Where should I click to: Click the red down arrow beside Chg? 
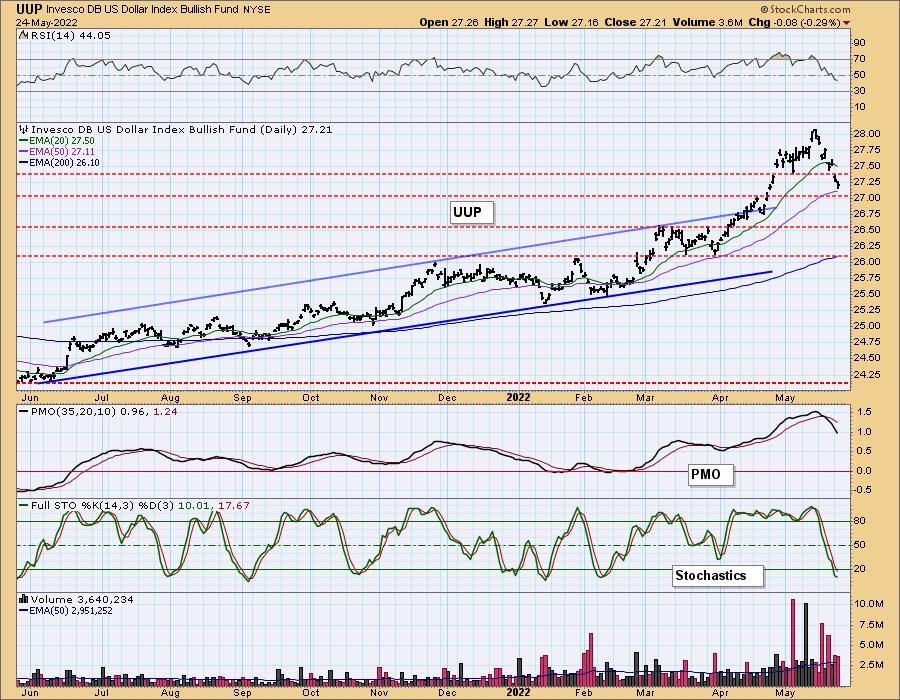847,23
